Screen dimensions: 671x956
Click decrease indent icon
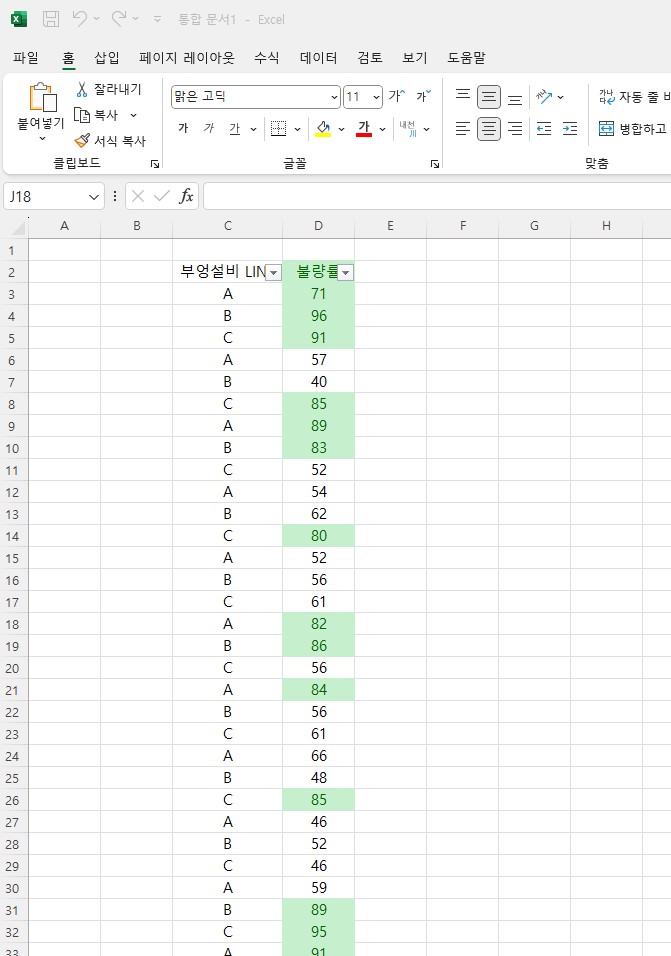(544, 129)
